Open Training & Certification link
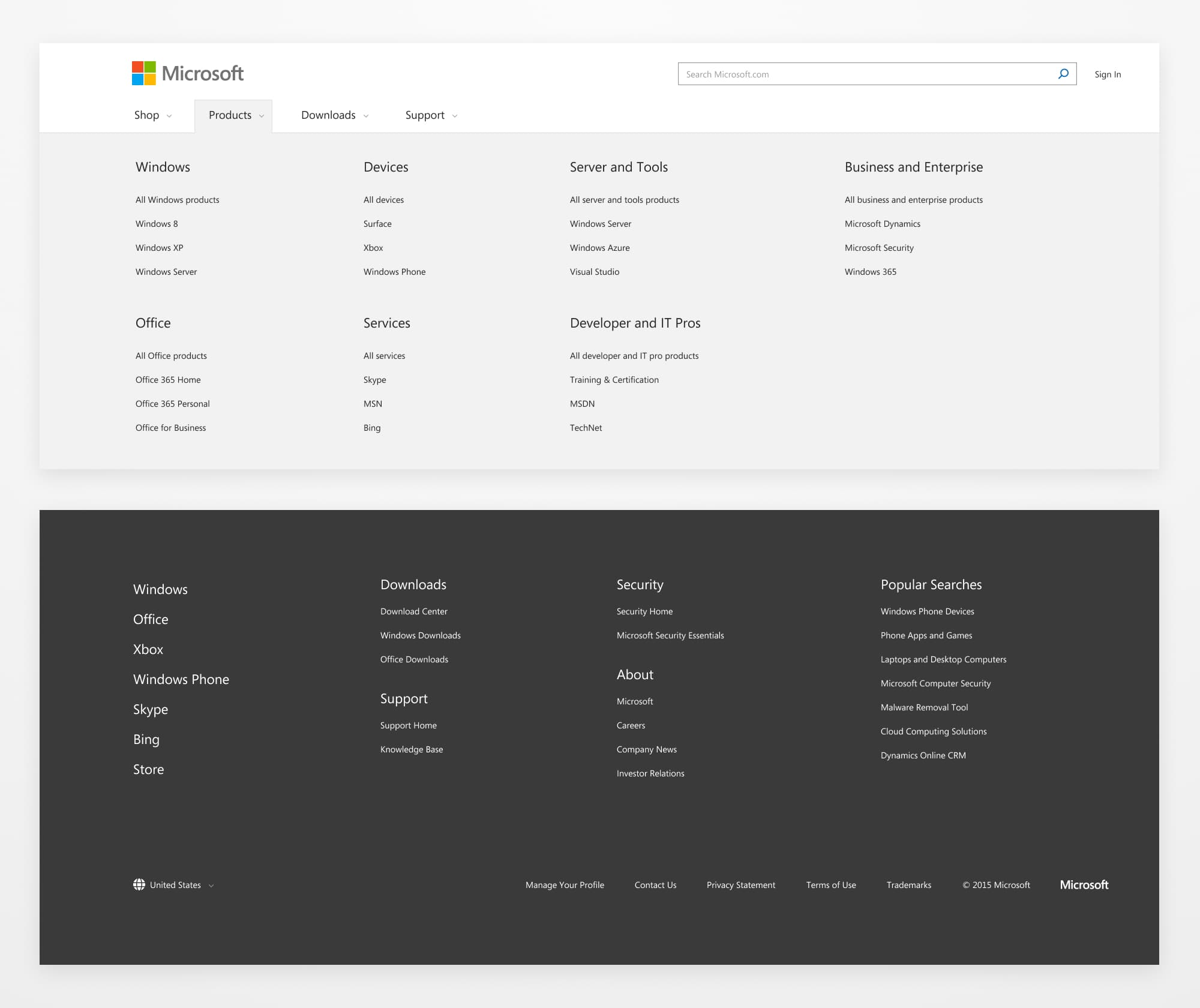Viewport: 1200px width, 1008px height. 614,380
